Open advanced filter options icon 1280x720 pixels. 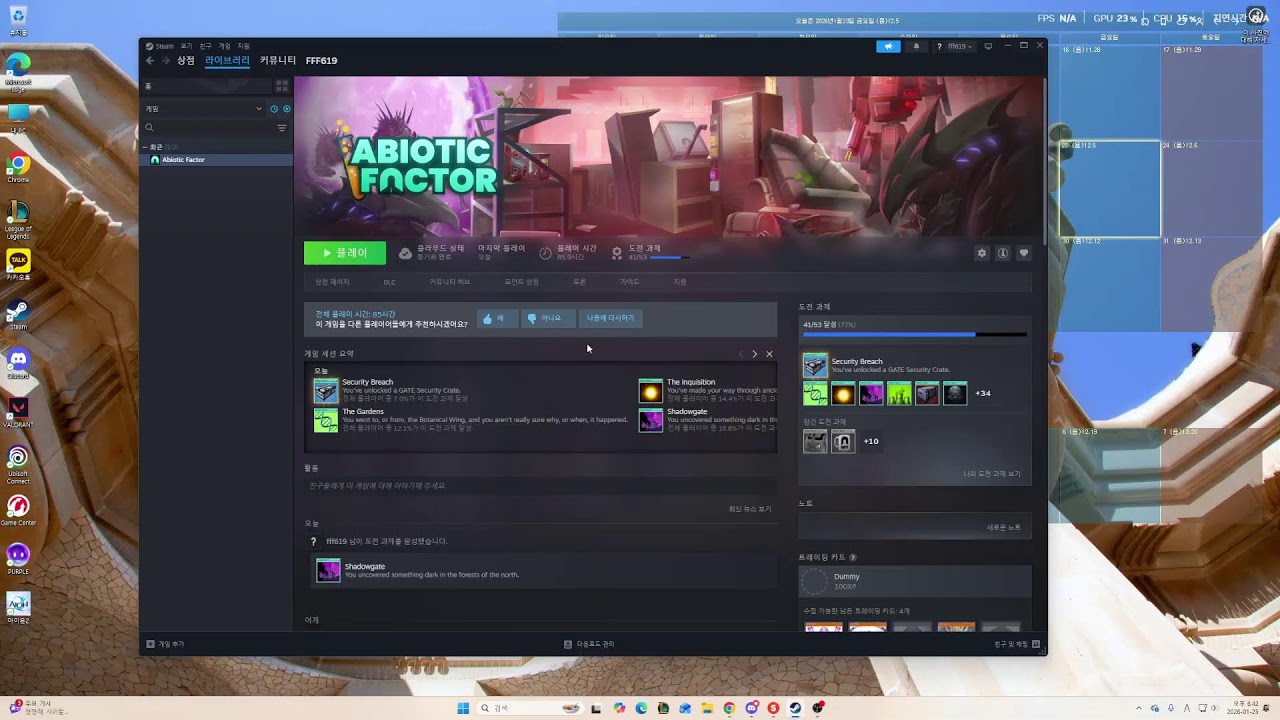(282, 128)
